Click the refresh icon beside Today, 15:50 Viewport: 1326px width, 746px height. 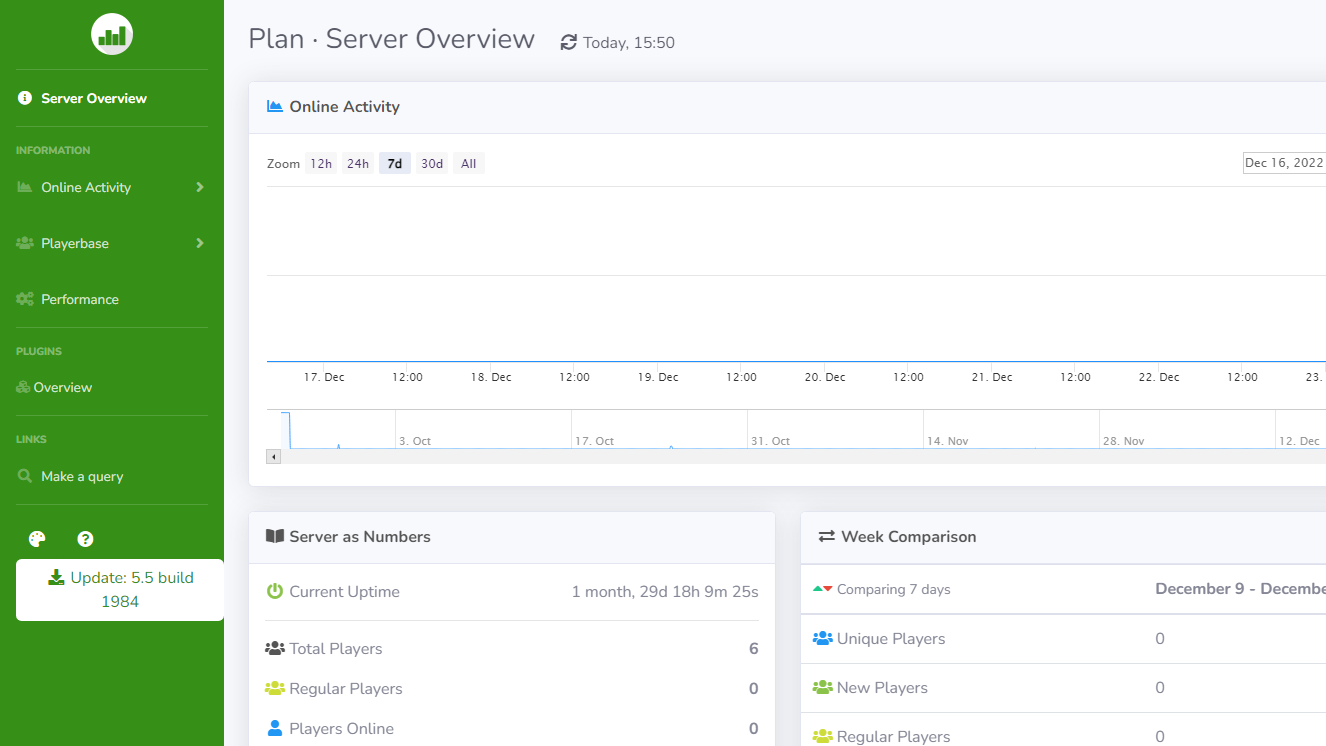569,43
